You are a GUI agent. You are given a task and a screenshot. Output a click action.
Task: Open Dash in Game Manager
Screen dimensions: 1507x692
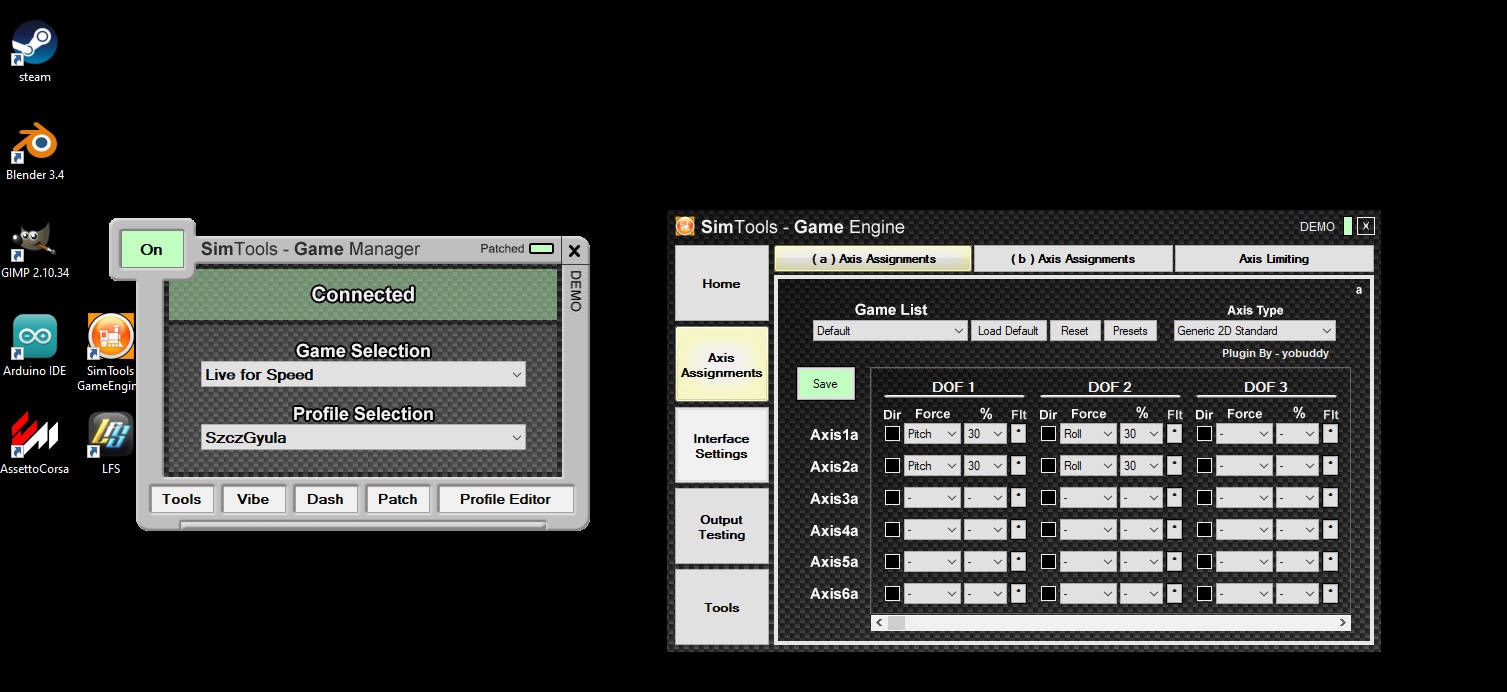(x=325, y=499)
